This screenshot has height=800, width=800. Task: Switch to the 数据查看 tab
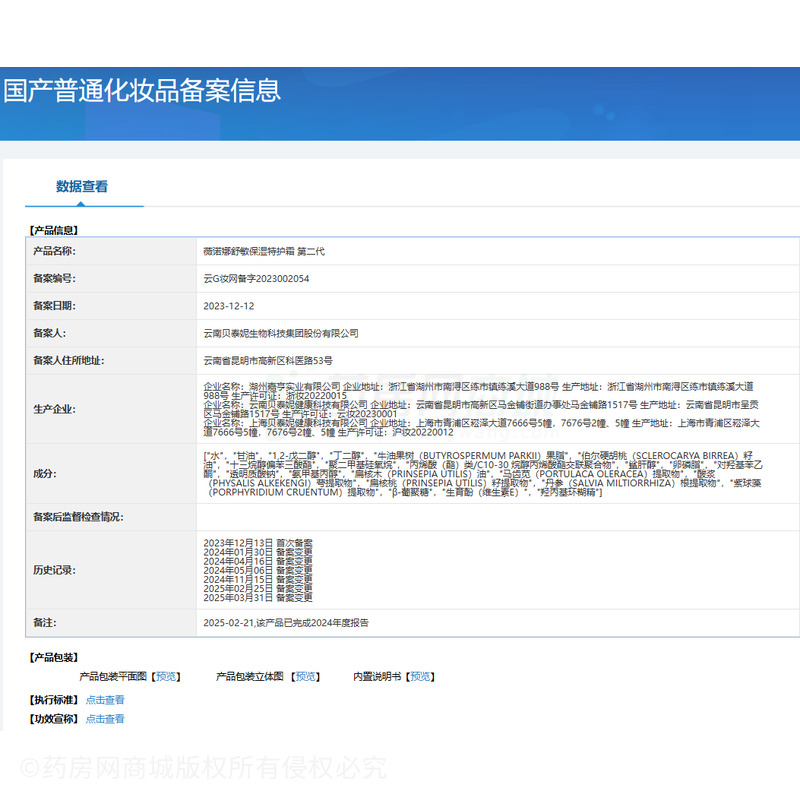click(x=84, y=184)
